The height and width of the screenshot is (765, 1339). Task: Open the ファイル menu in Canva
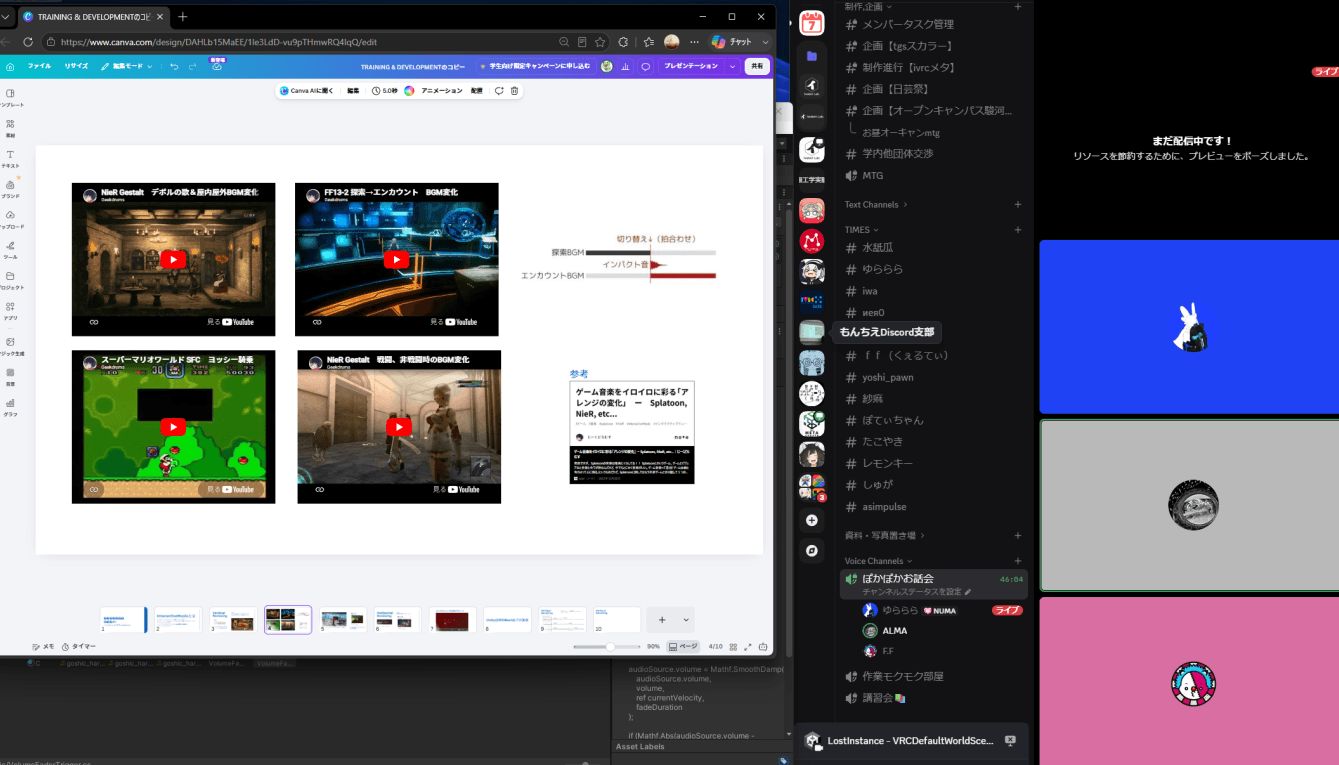[x=39, y=66]
